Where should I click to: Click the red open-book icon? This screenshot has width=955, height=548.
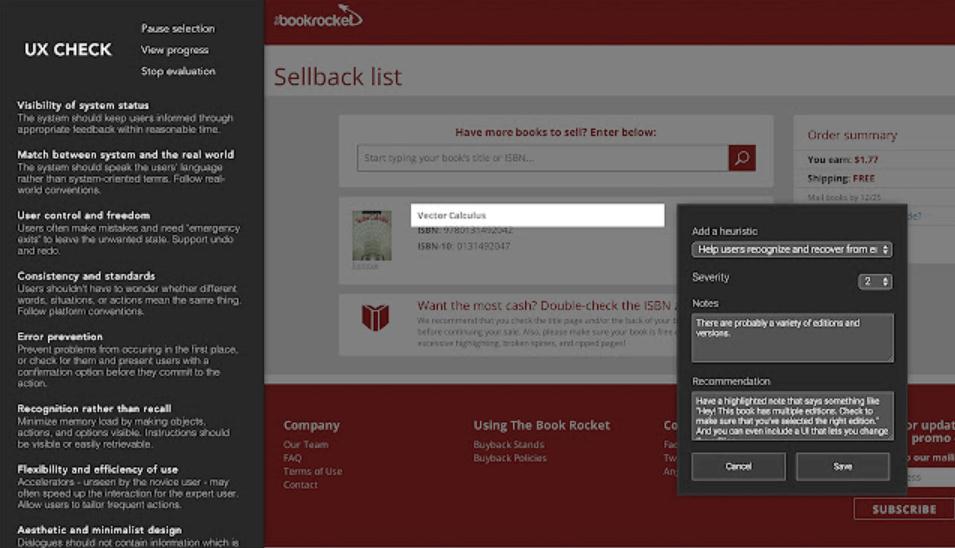pyautogui.click(x=375, y=317)
